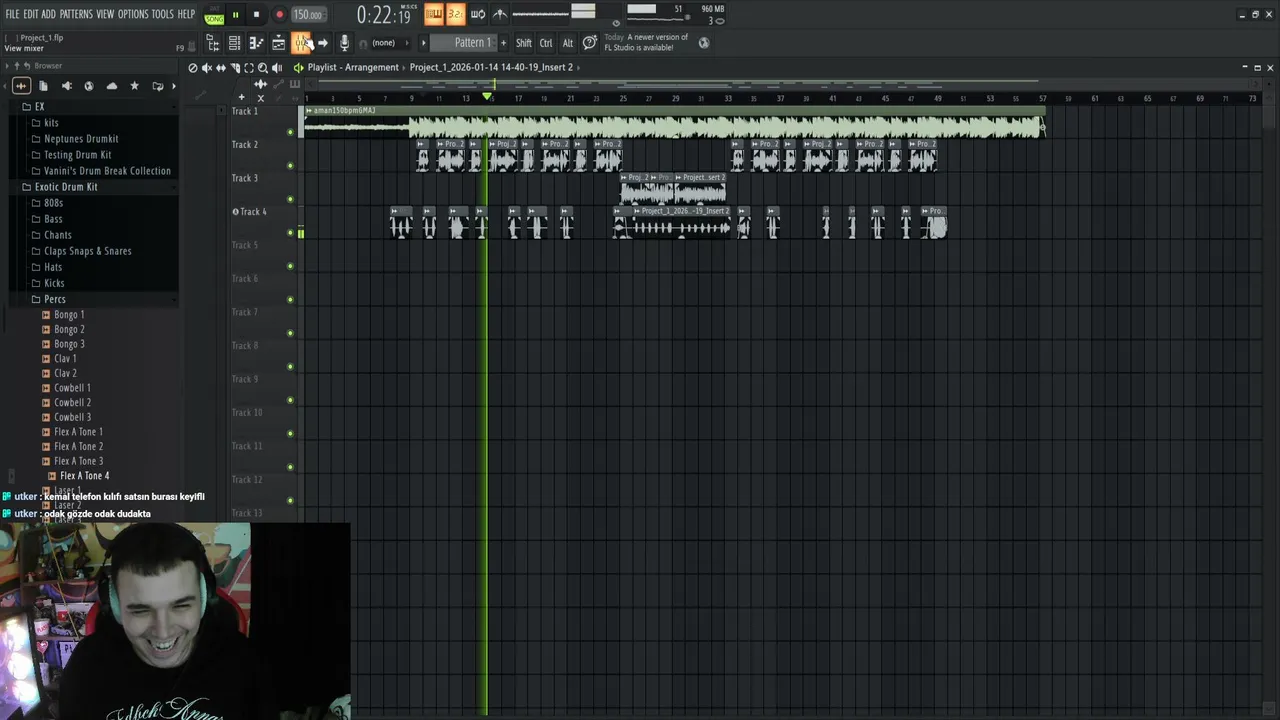This screenshot has height=720, width=1280.
Task: Open the aman150bpmGMAJ clip menu arrow
Action: point(309,110)
